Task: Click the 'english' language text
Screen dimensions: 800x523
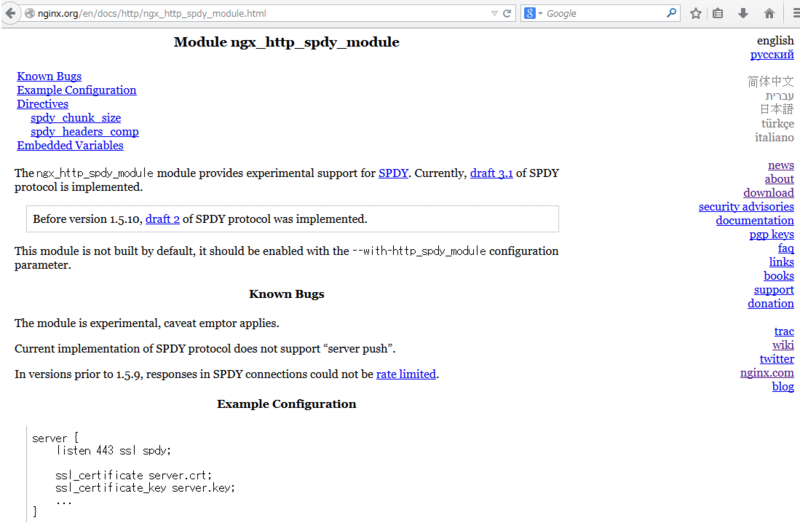Action: (x=775, y=40)
